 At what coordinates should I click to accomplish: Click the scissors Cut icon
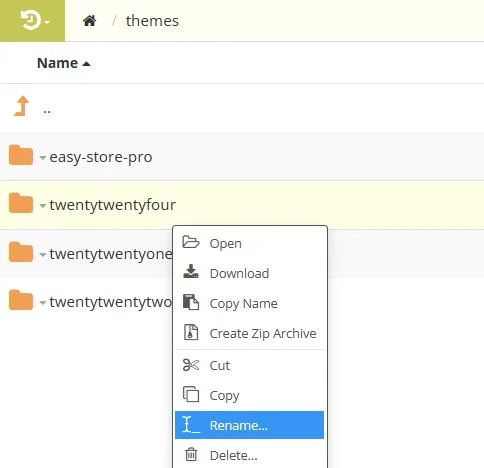tap(191, 365)
